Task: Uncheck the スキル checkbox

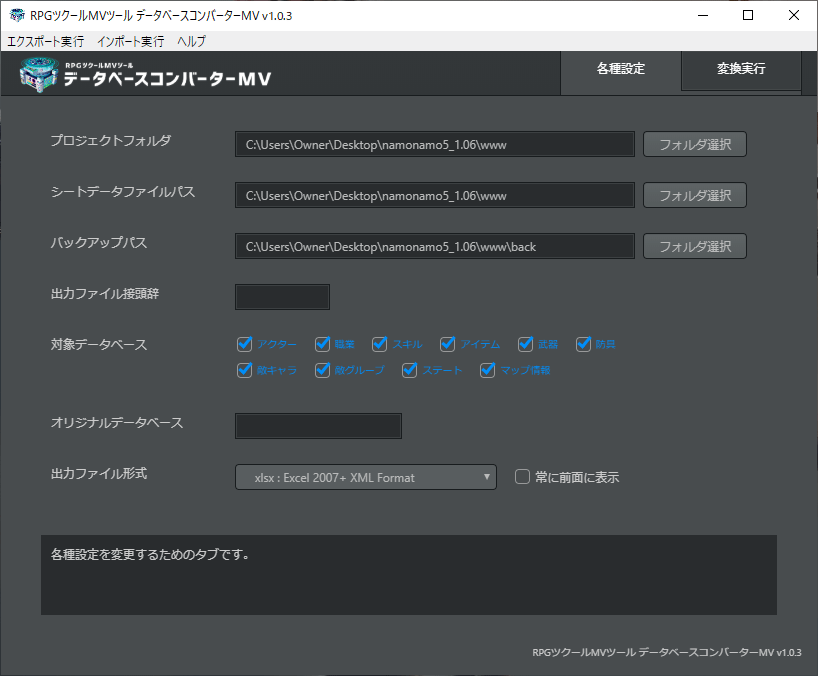Action: 380,344
